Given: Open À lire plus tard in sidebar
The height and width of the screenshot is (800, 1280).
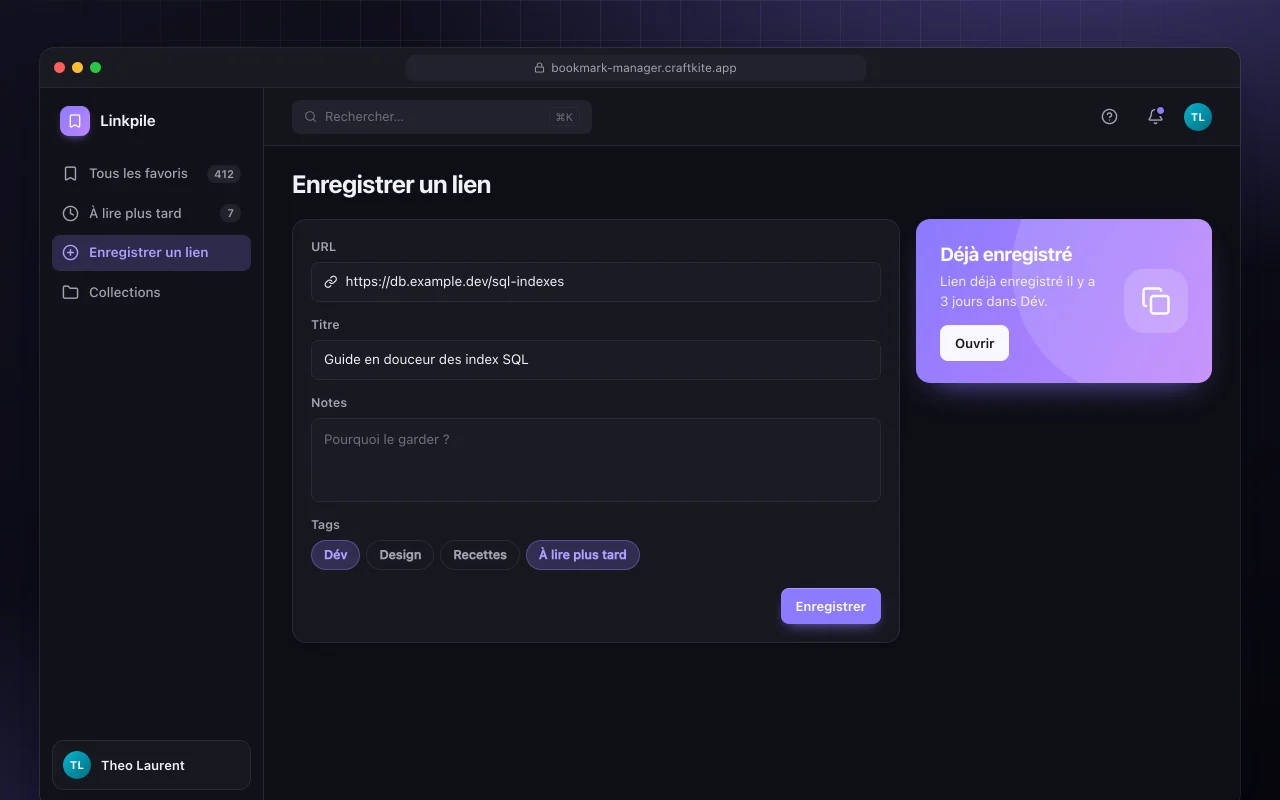Looking at the screenshot, I should coord(151,213).
